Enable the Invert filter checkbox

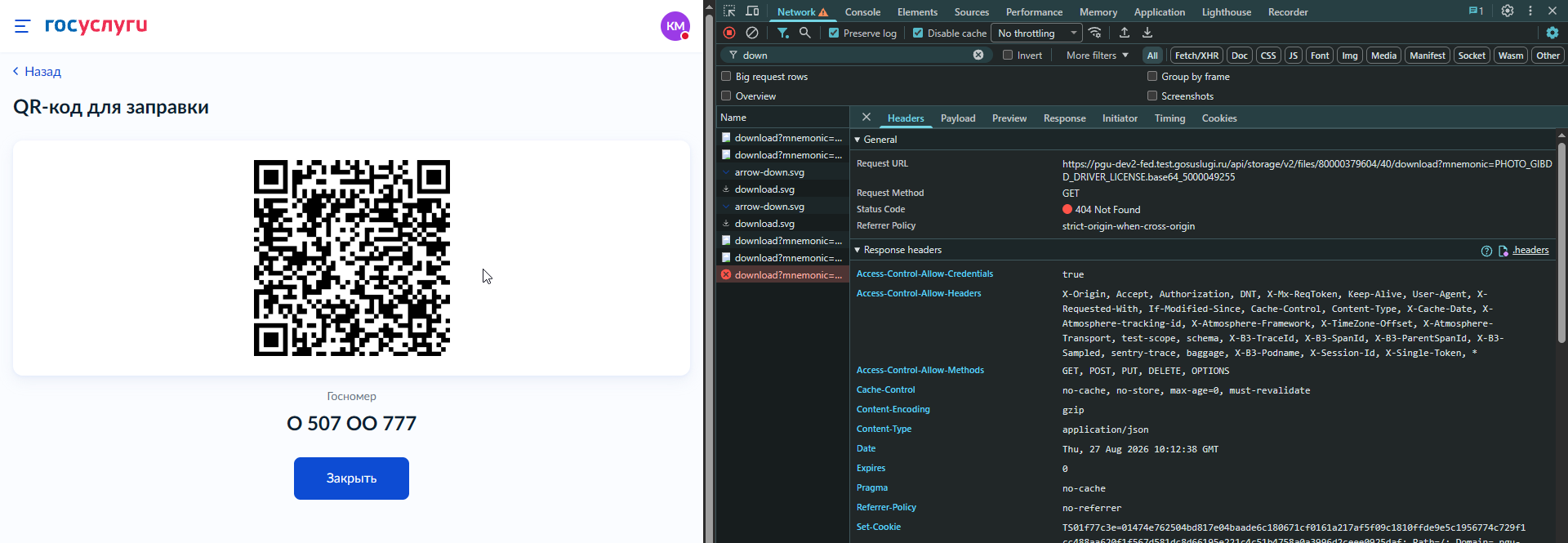point(1008,55)
